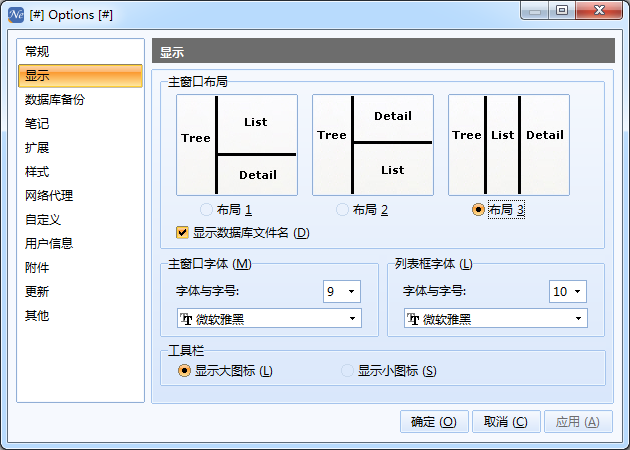Select the Tree-List-over-Detail layout thumbnail
This screenshot has height=450, width=630.
pyautogui.click(x=237, y=144)
